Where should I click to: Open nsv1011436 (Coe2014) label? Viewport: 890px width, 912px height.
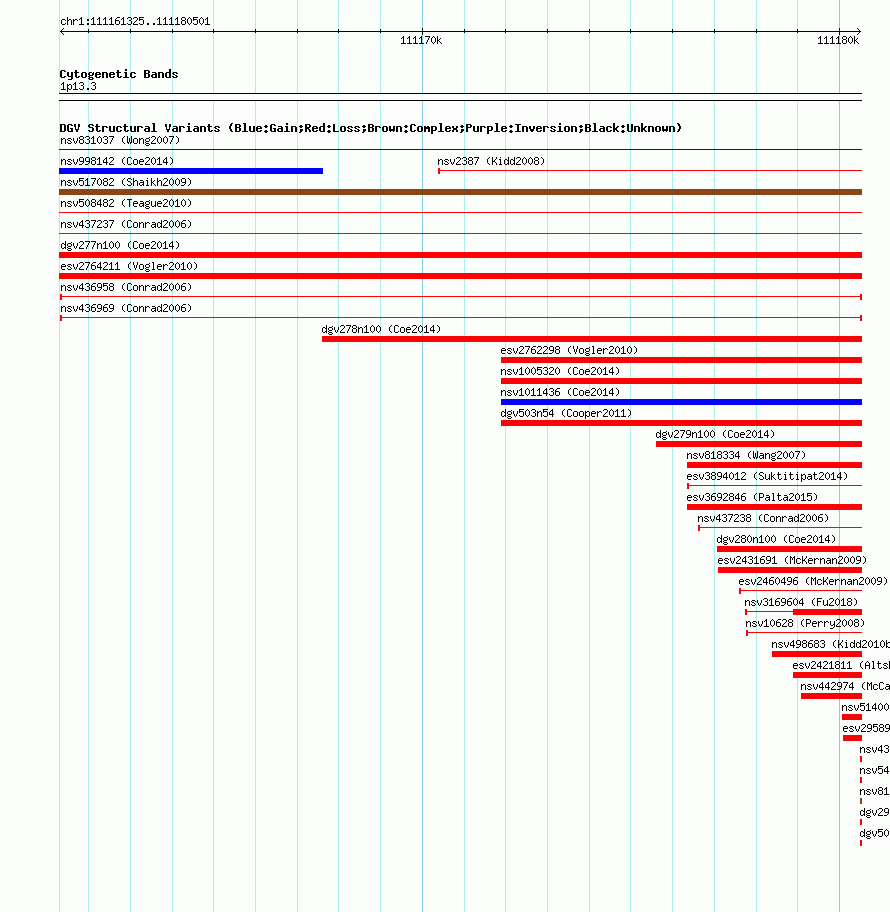(560, 392)
